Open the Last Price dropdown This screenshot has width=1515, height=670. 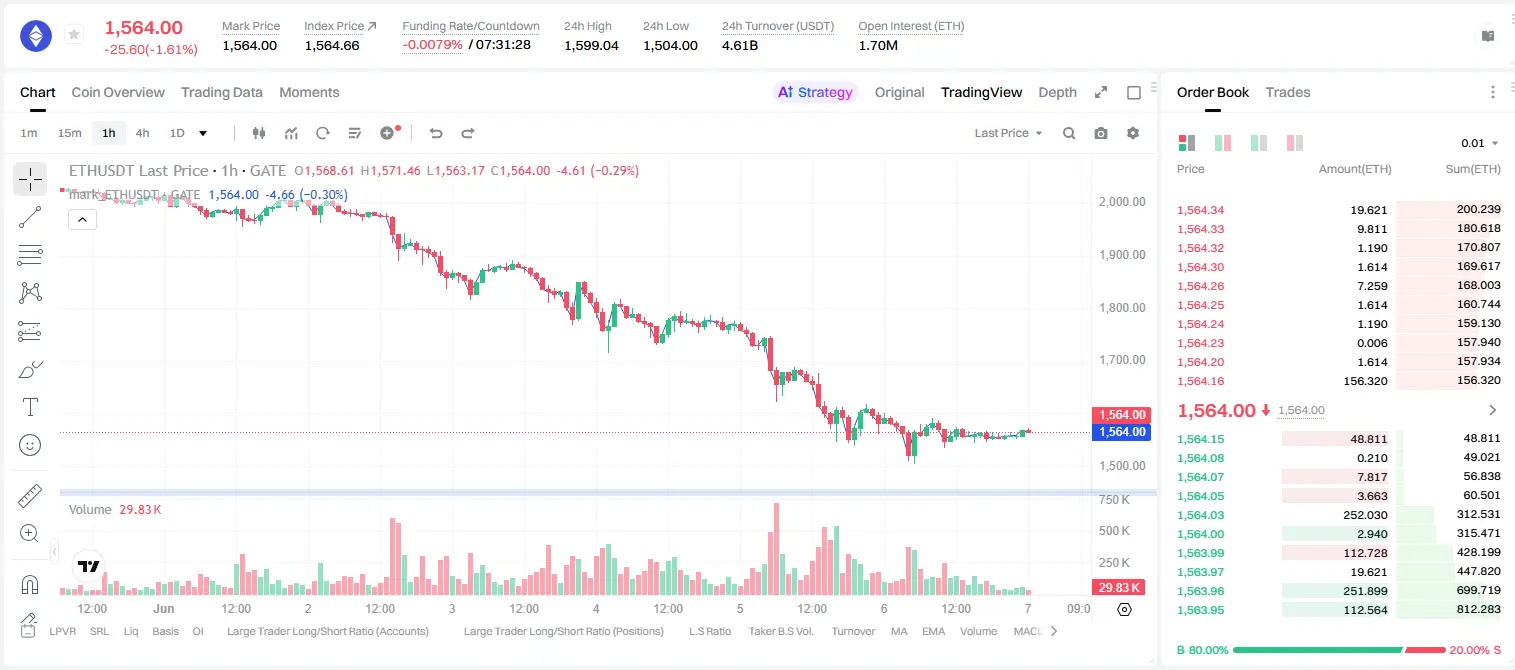pos(1008,133)
